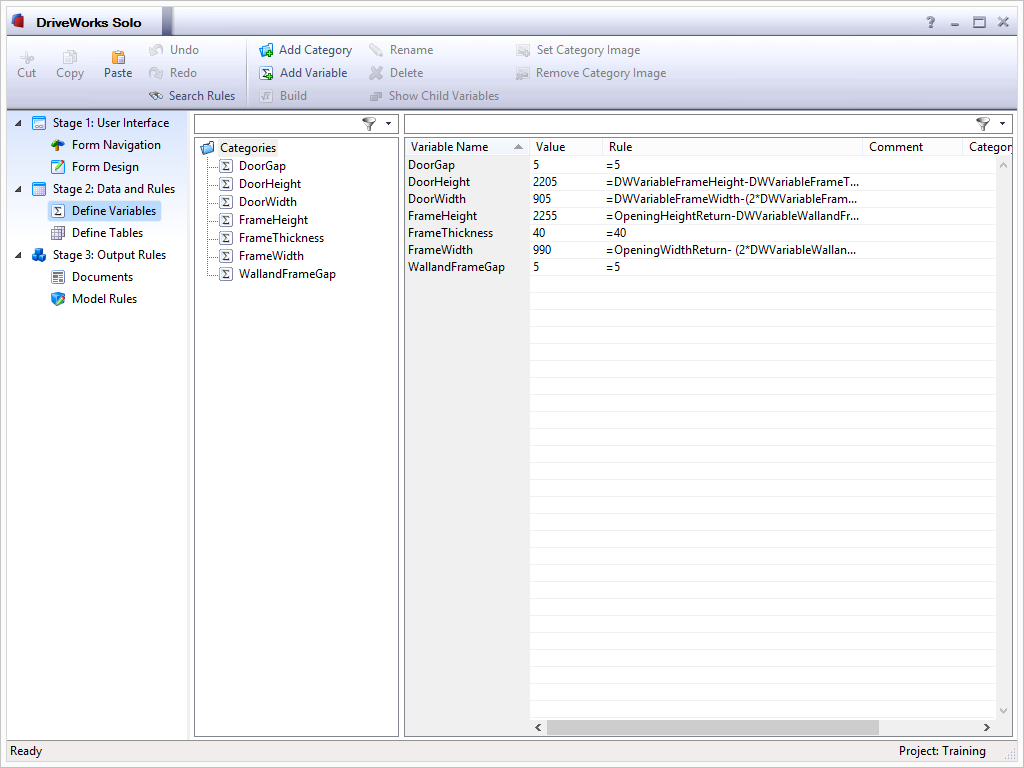The height and width of the screenshot is (768, 1024).
Task: Click the Add Category button
Action: [306, 50]
